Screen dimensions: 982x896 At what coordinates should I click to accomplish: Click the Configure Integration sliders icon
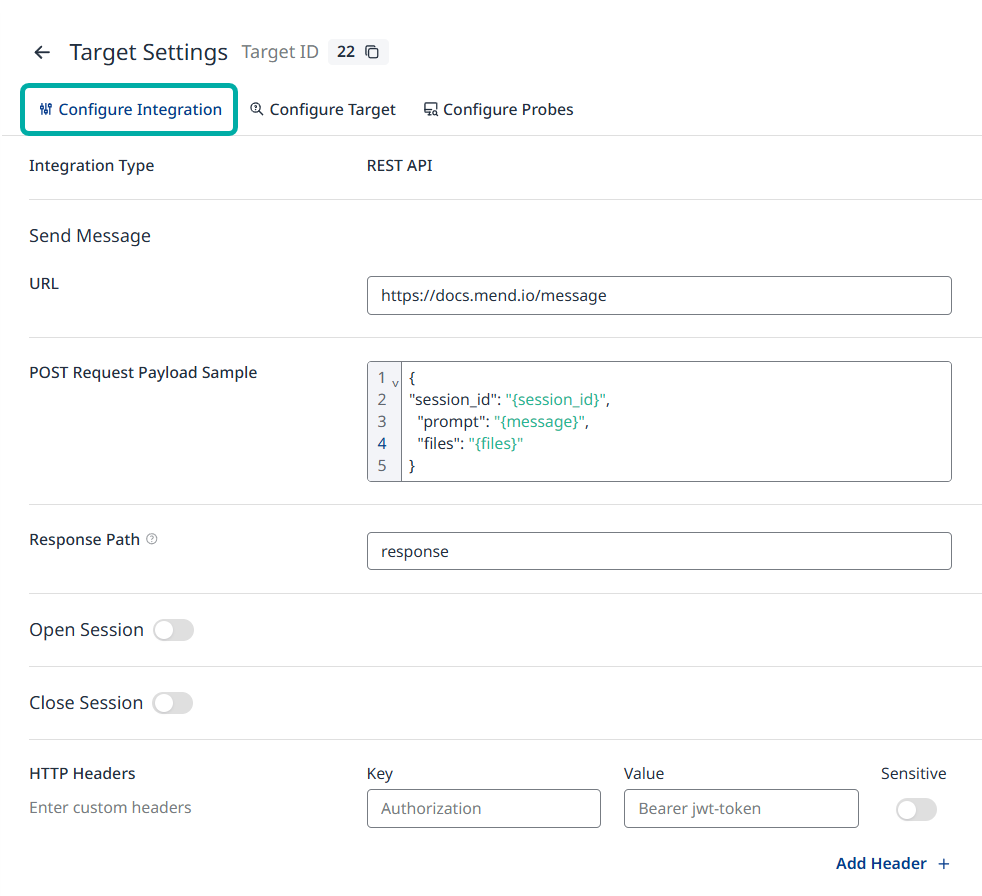[45, 110]
